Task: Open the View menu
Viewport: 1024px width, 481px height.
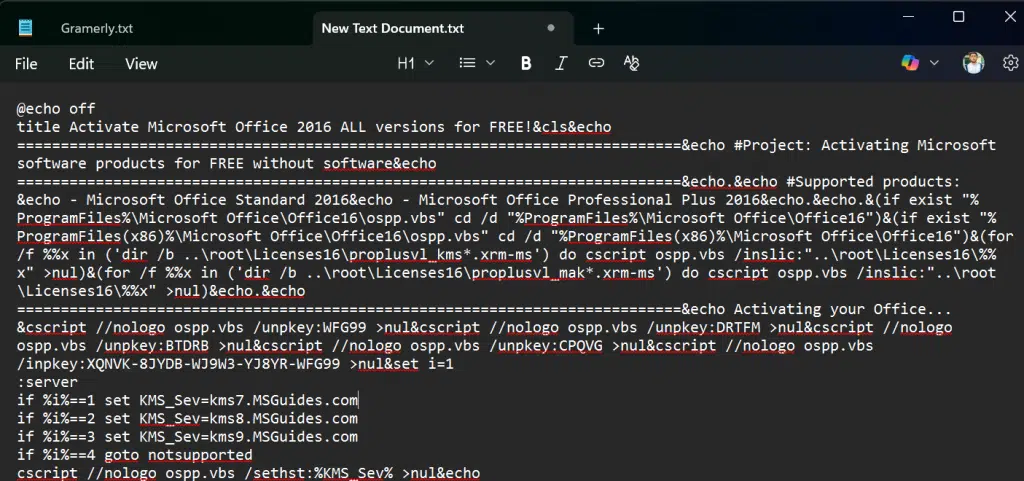Action: point(141,63)
